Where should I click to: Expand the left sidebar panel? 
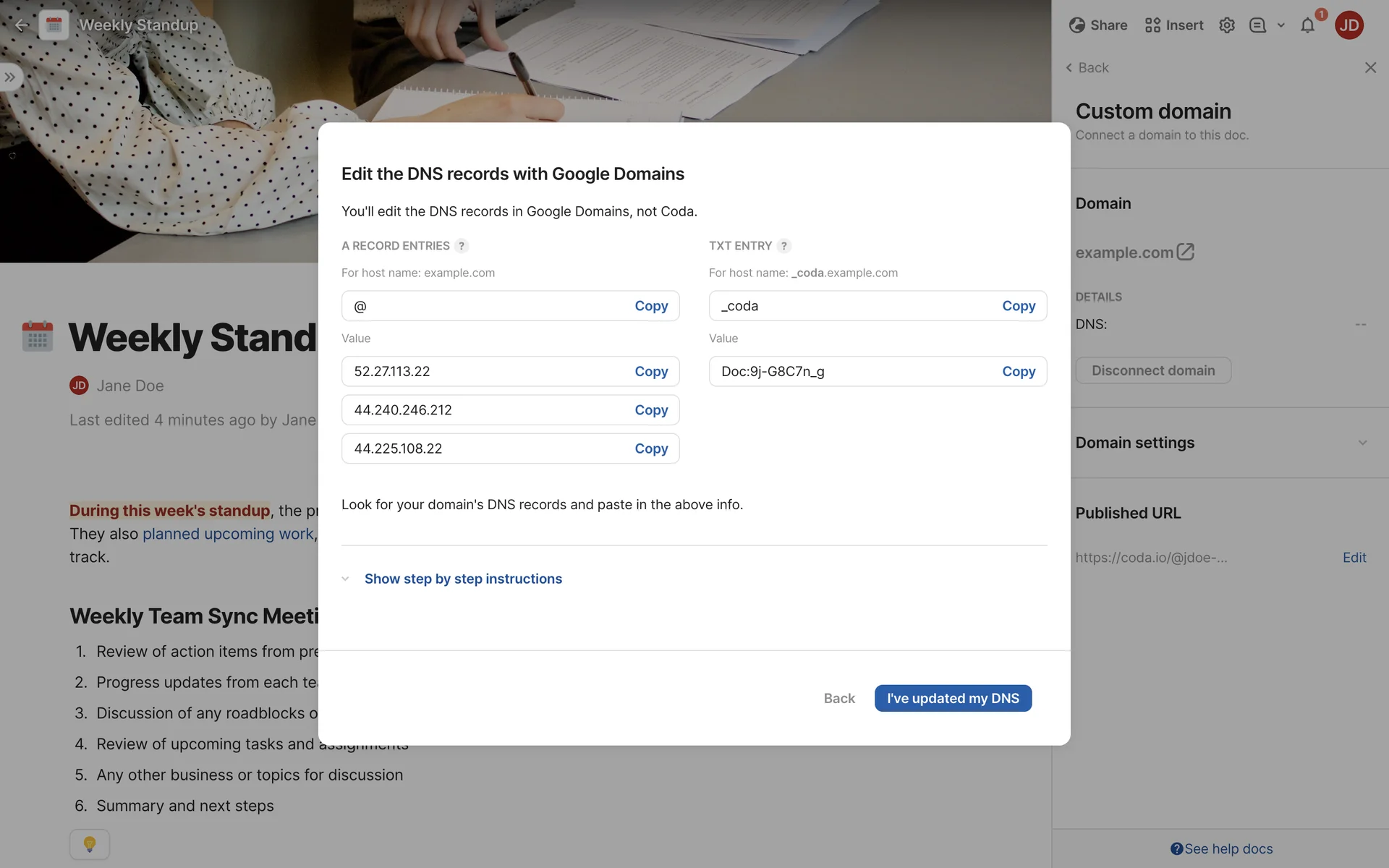pyautogui.click(x=10, y=77)
